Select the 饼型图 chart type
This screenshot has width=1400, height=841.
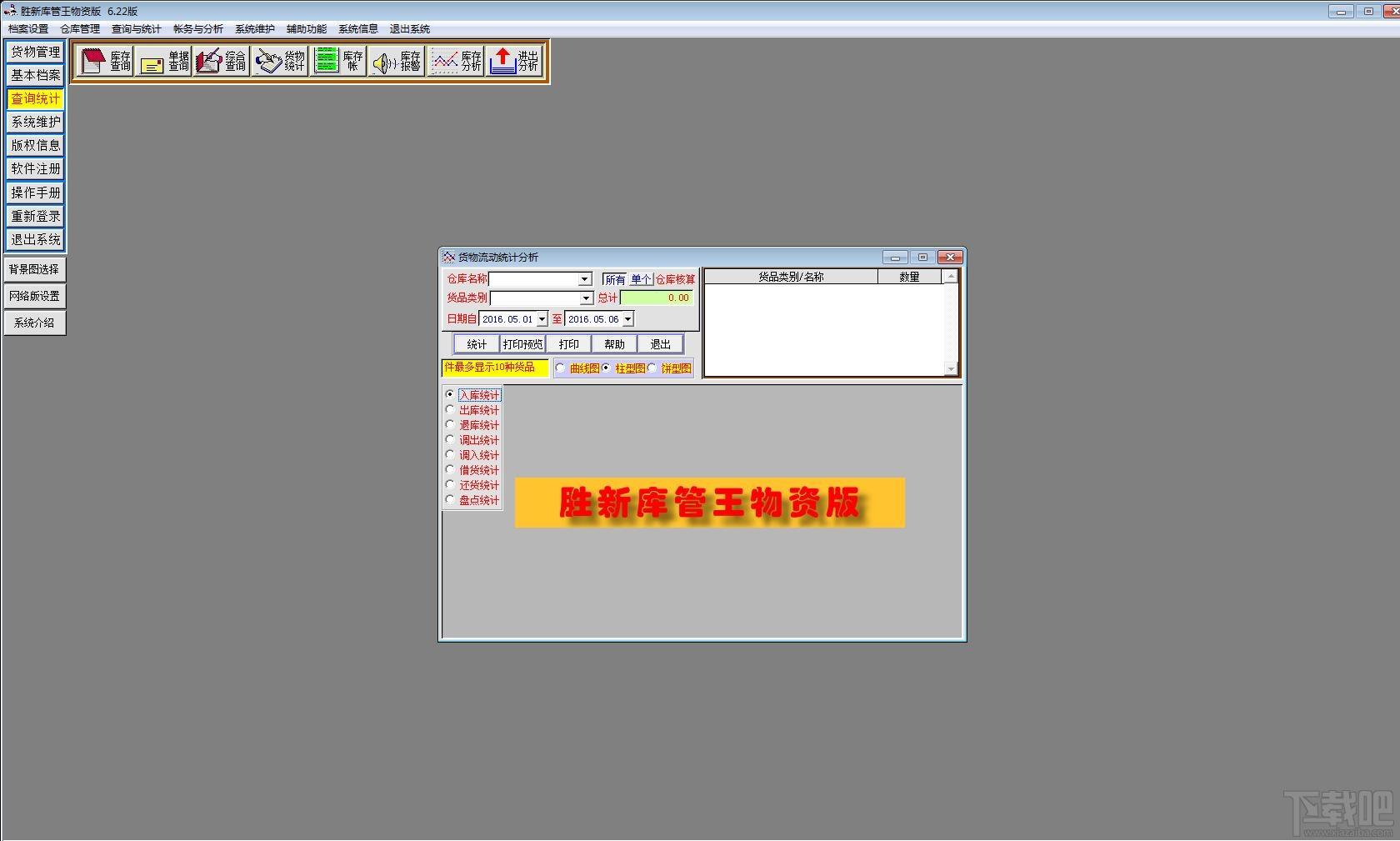point(669,368)
